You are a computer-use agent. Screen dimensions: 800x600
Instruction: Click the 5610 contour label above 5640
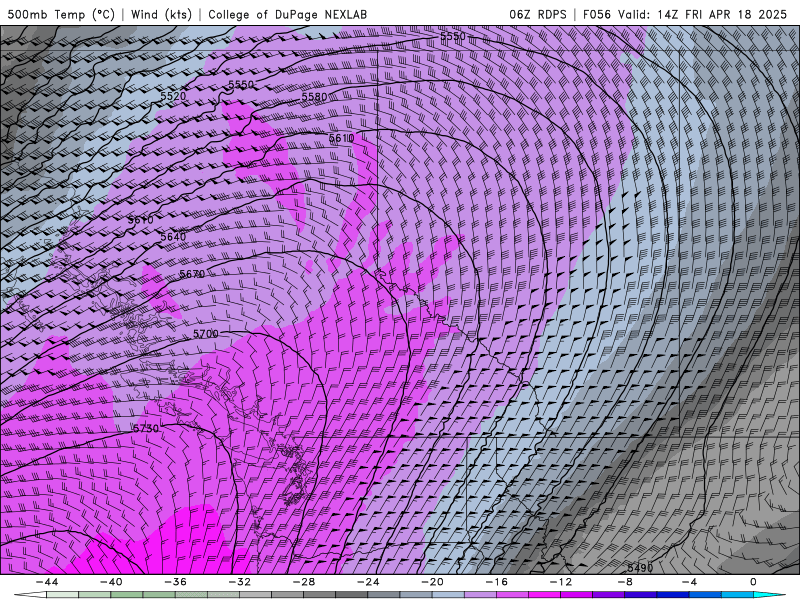click(x=140, y=220)
